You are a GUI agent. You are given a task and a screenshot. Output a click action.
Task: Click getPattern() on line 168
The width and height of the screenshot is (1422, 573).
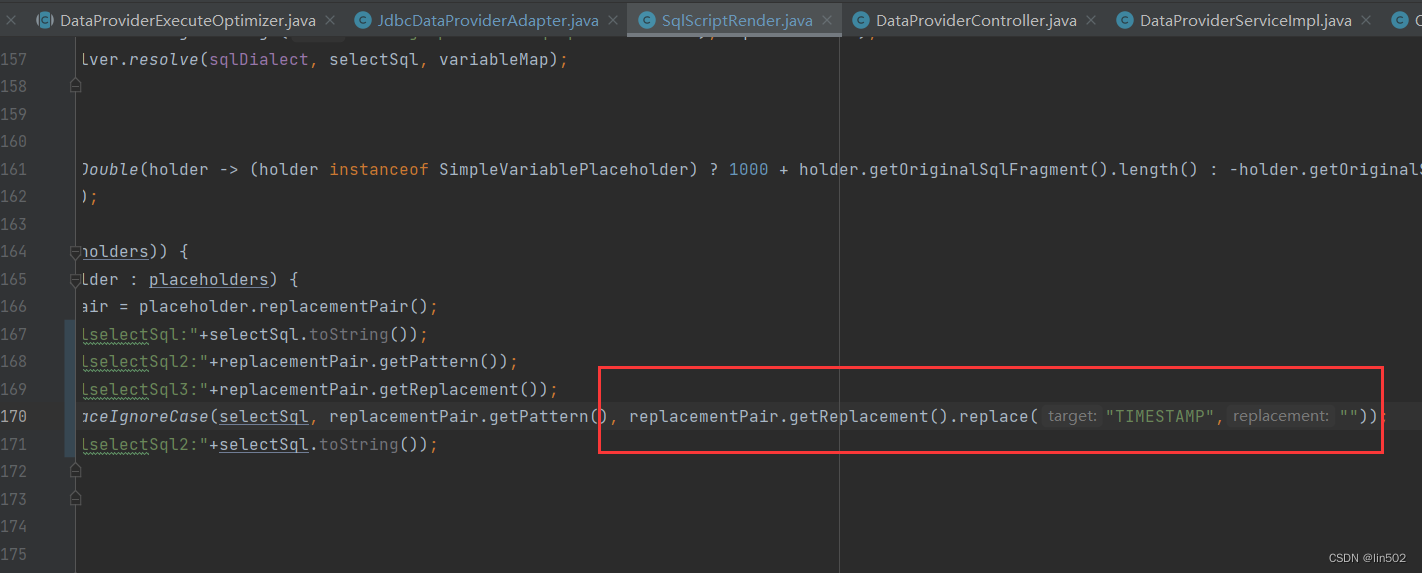pyautogui.click(x=444, y=361)
